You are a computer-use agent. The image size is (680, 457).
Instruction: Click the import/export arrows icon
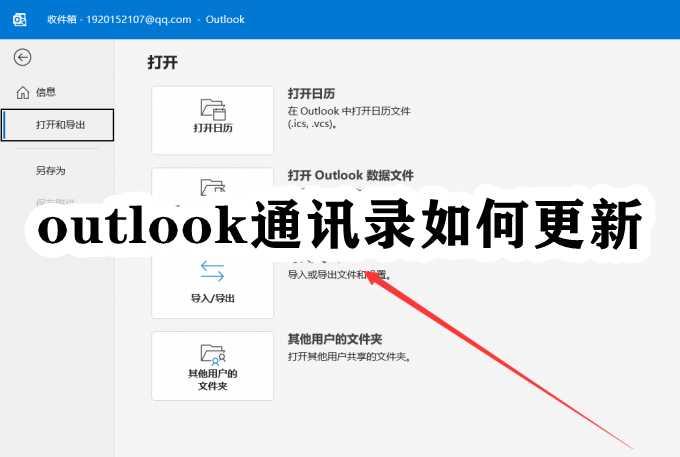212,271
